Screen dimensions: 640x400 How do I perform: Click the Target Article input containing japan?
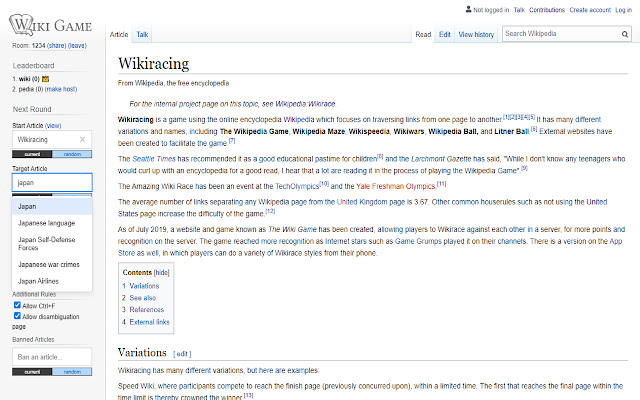52,182
